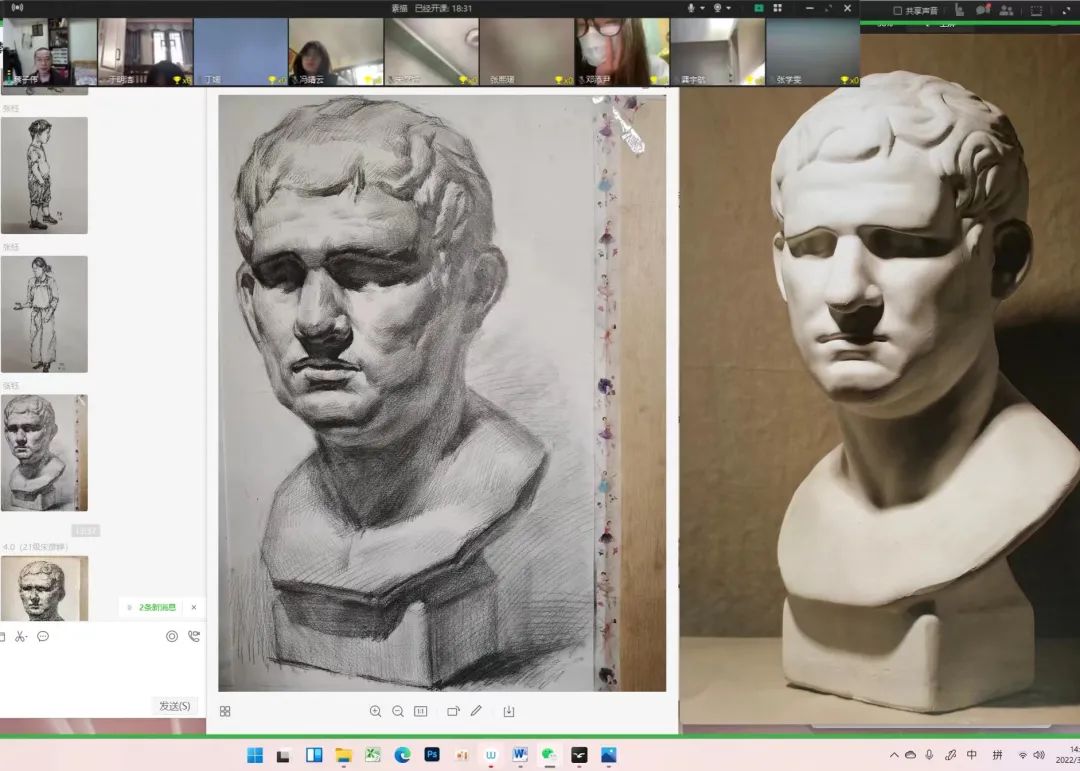This screenshot has width=1080, height=771.
Task: Launch Microsoft Edge from the taskbar
Action: pyautogui.click(x=402, y=755)
